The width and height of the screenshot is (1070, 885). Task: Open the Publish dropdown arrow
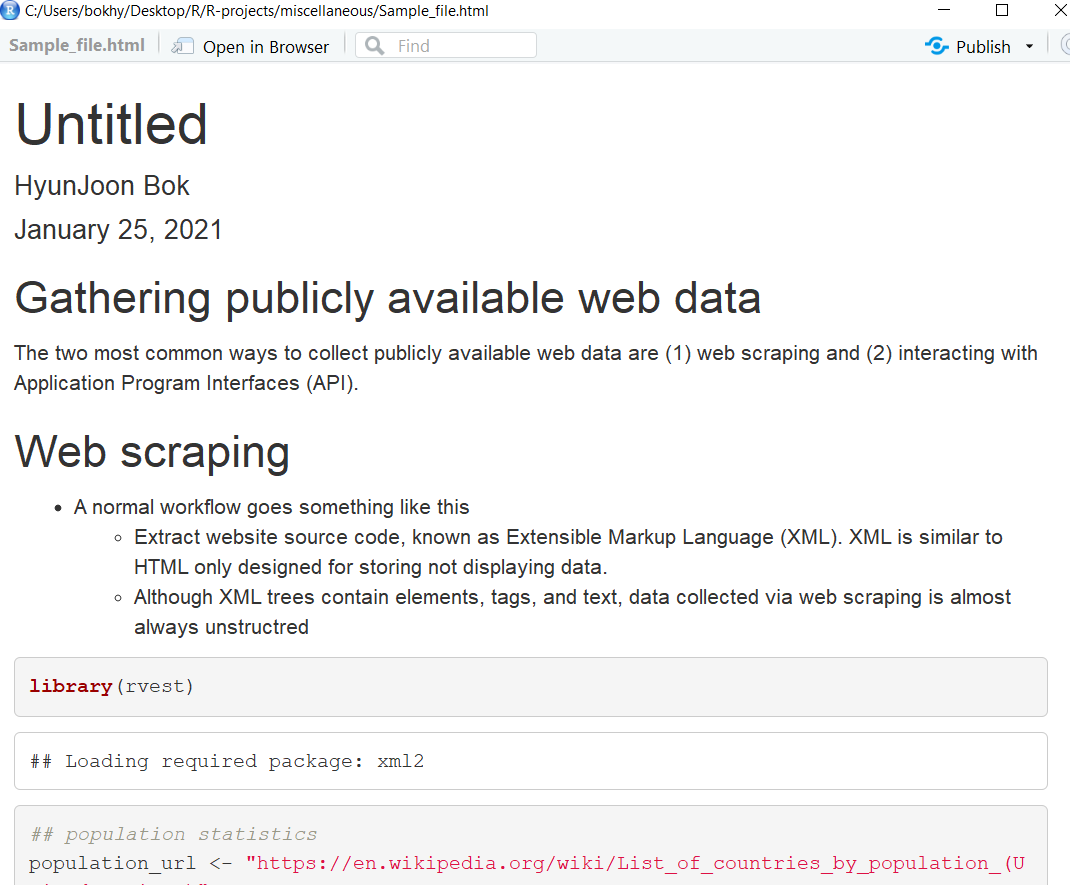pyautogui.click(x=1030, y=46)
